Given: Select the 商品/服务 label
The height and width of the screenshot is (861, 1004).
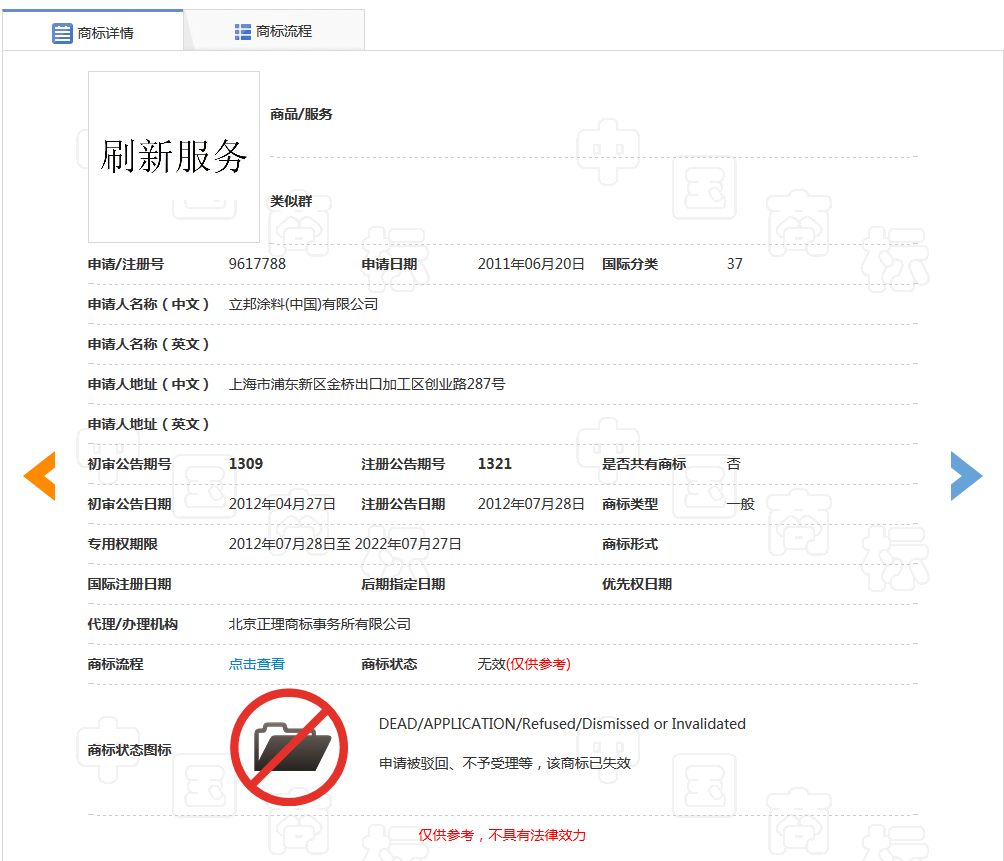Looking at the screenshot, I should (x=301, y=114).
